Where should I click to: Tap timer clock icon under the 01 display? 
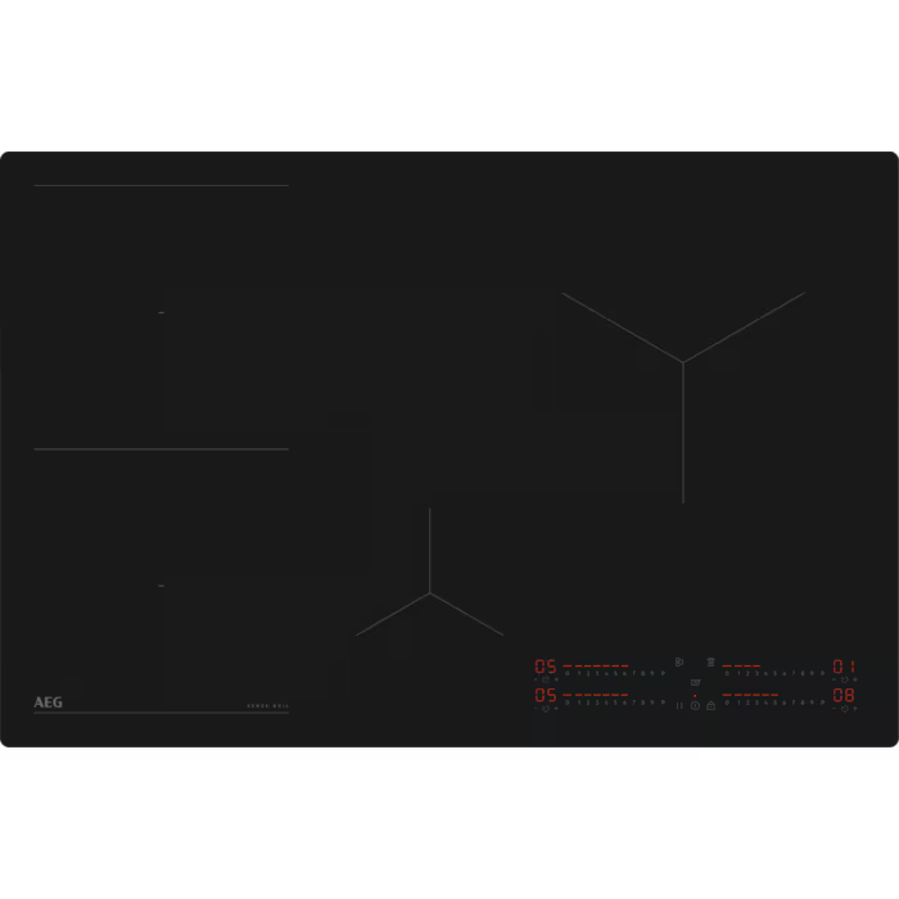(844, 680)
